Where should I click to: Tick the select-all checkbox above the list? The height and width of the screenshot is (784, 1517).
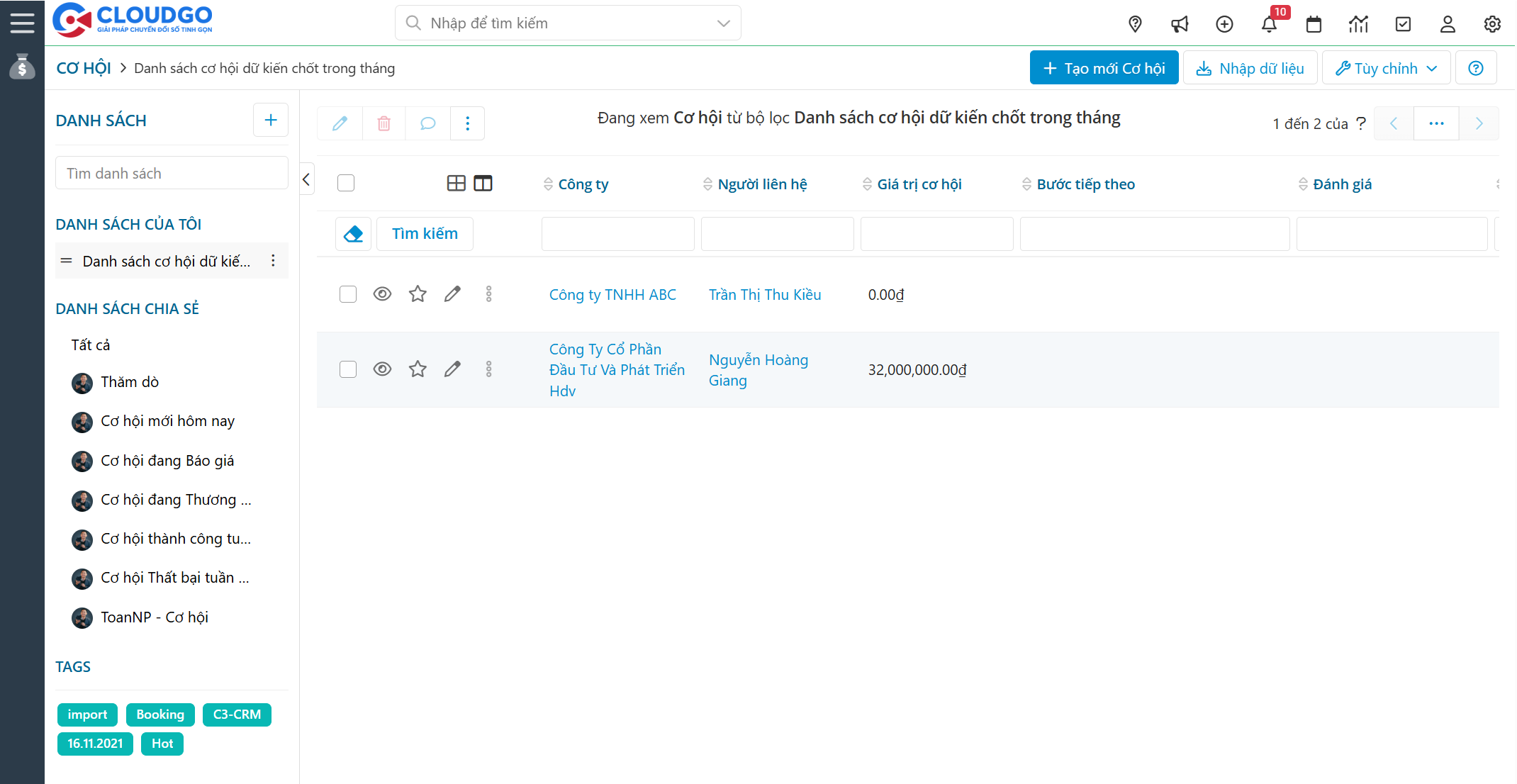[346, 182]
